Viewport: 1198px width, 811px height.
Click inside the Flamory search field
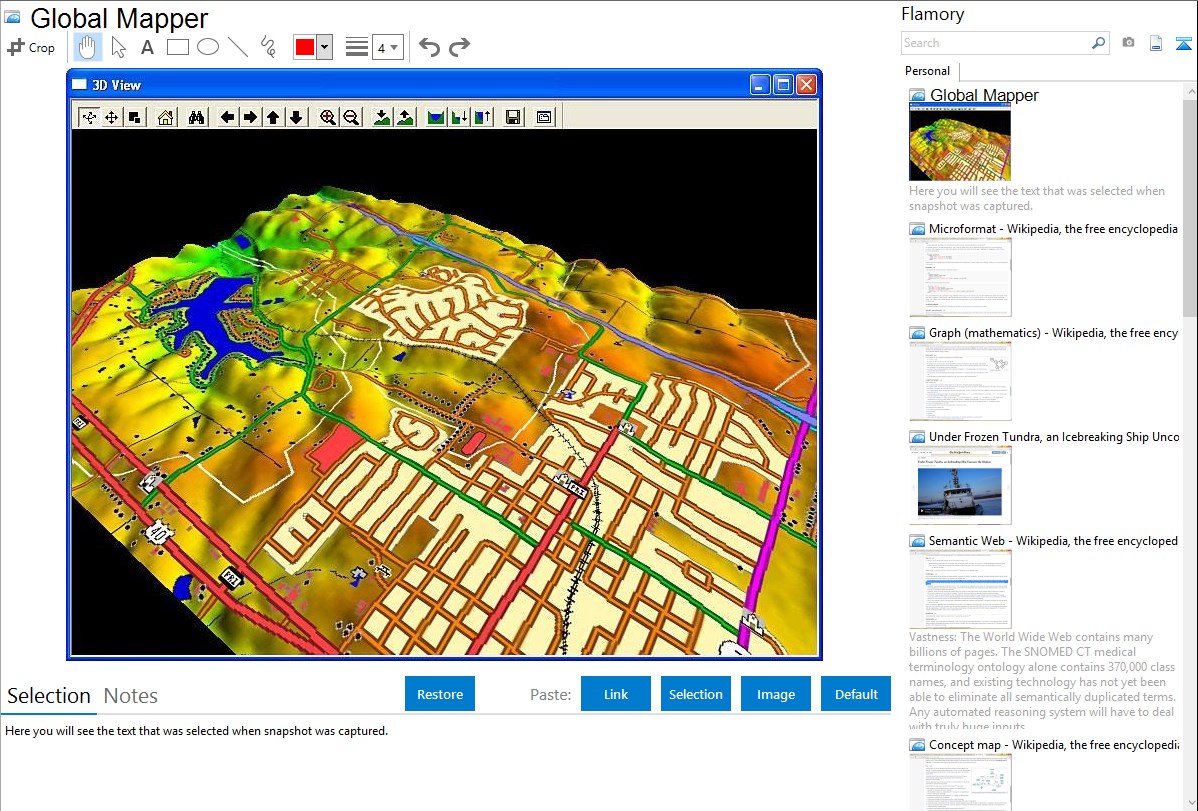(x=996, y=43)
